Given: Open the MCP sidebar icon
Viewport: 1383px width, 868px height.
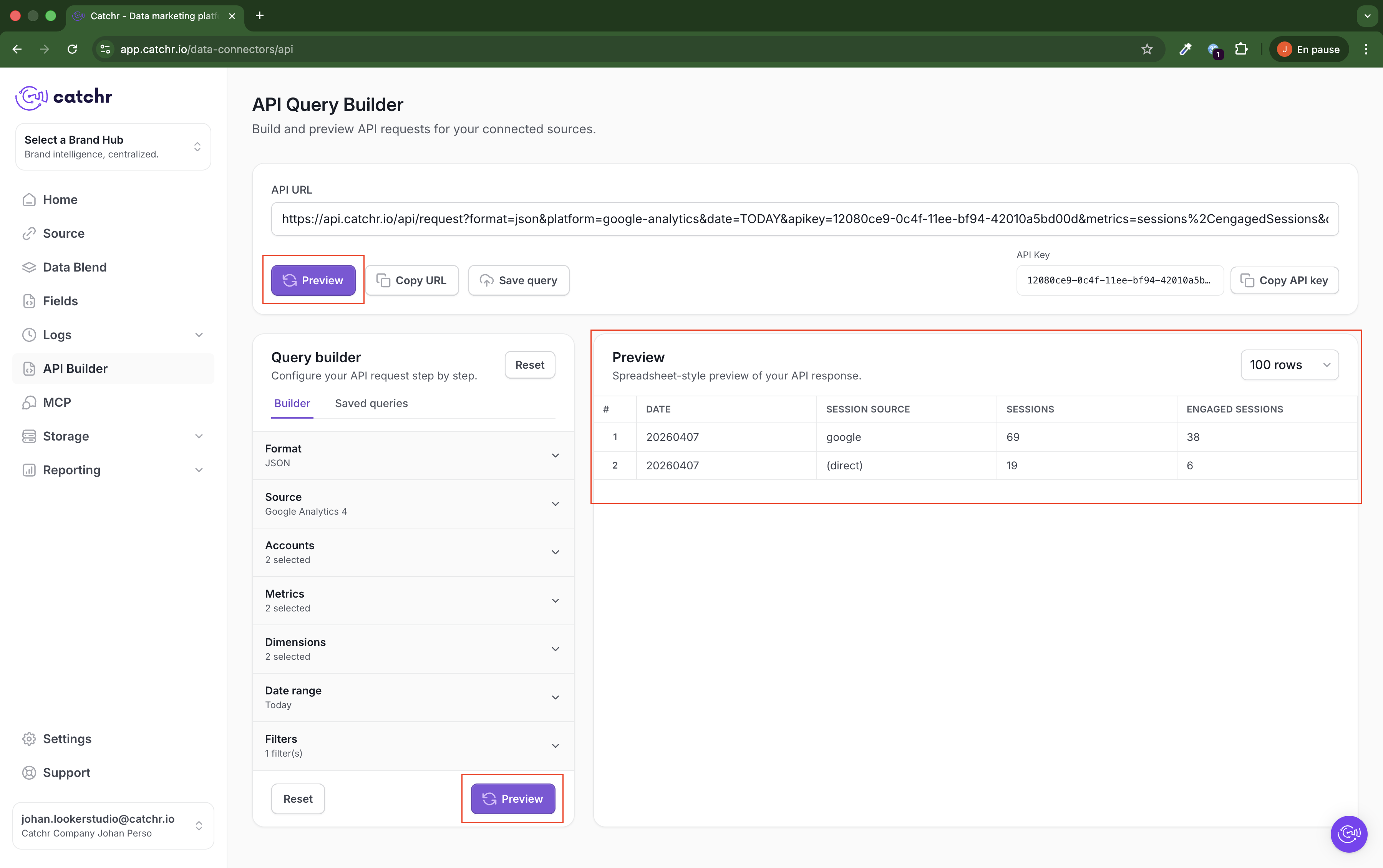Looking at the screenshot, I should click(29, 403).
